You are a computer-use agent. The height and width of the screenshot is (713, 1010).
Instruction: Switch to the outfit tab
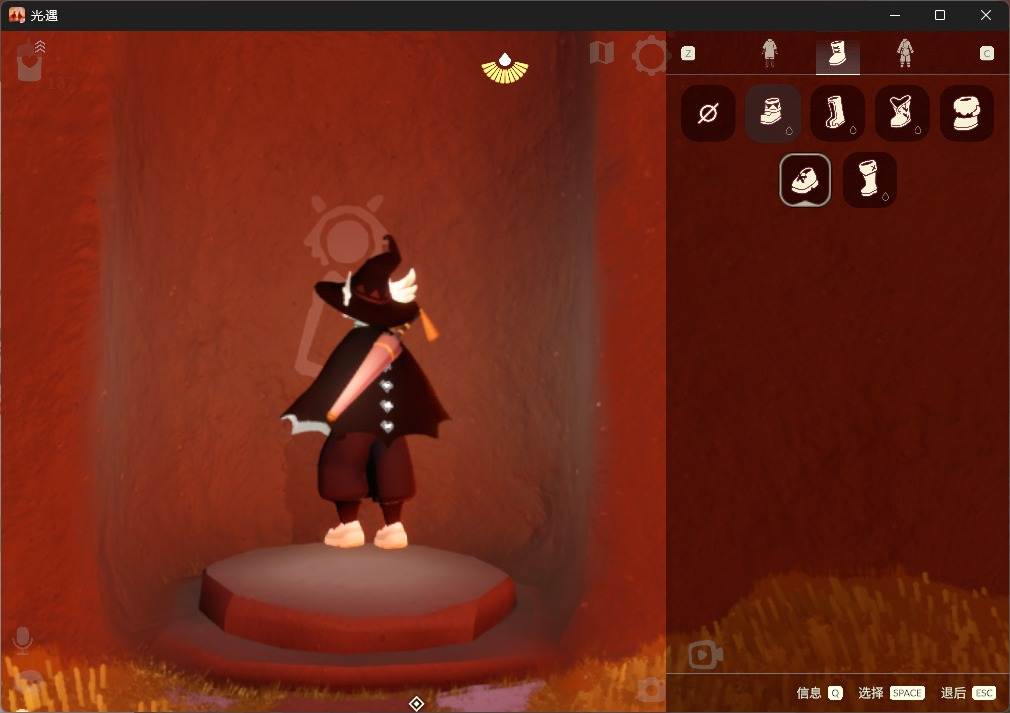(769, 53)
